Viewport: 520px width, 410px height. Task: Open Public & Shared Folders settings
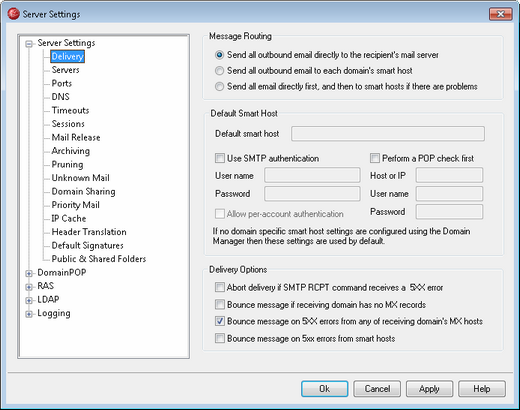[x=99, y=259]
